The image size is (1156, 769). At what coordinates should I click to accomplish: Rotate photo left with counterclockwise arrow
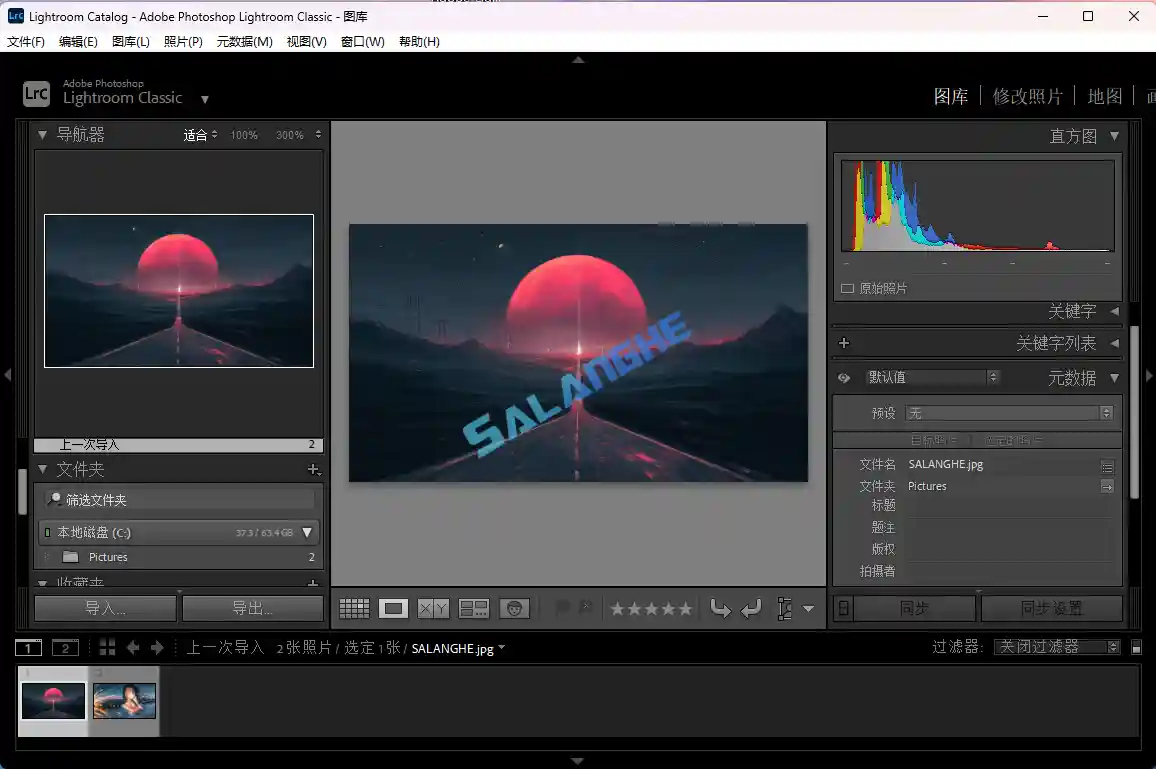click(x=723, y=607)
